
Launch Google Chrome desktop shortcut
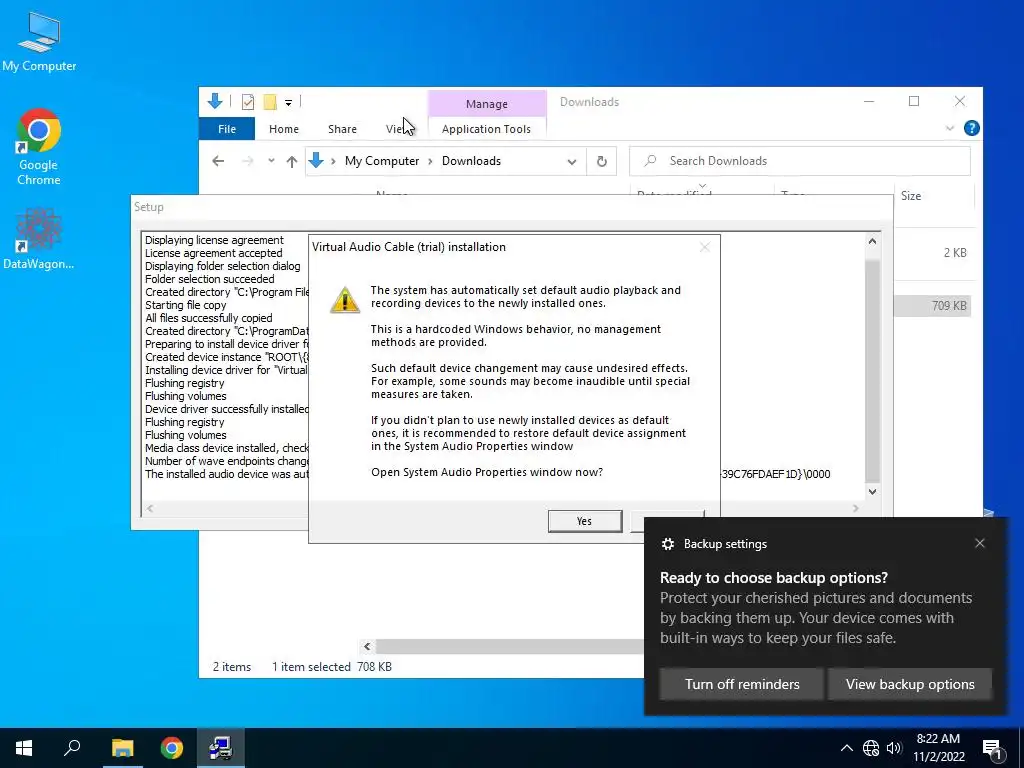coord(39,147)
